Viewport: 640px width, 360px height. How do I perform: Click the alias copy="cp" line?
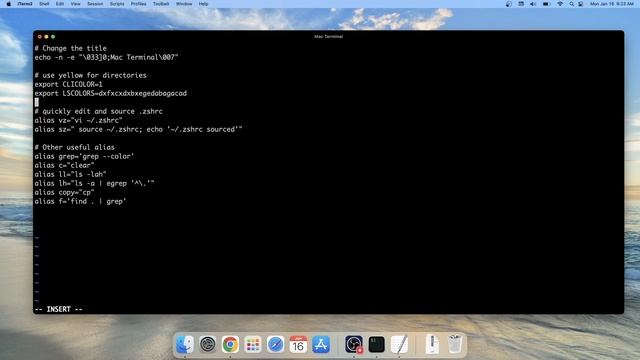tap(64, 192)
